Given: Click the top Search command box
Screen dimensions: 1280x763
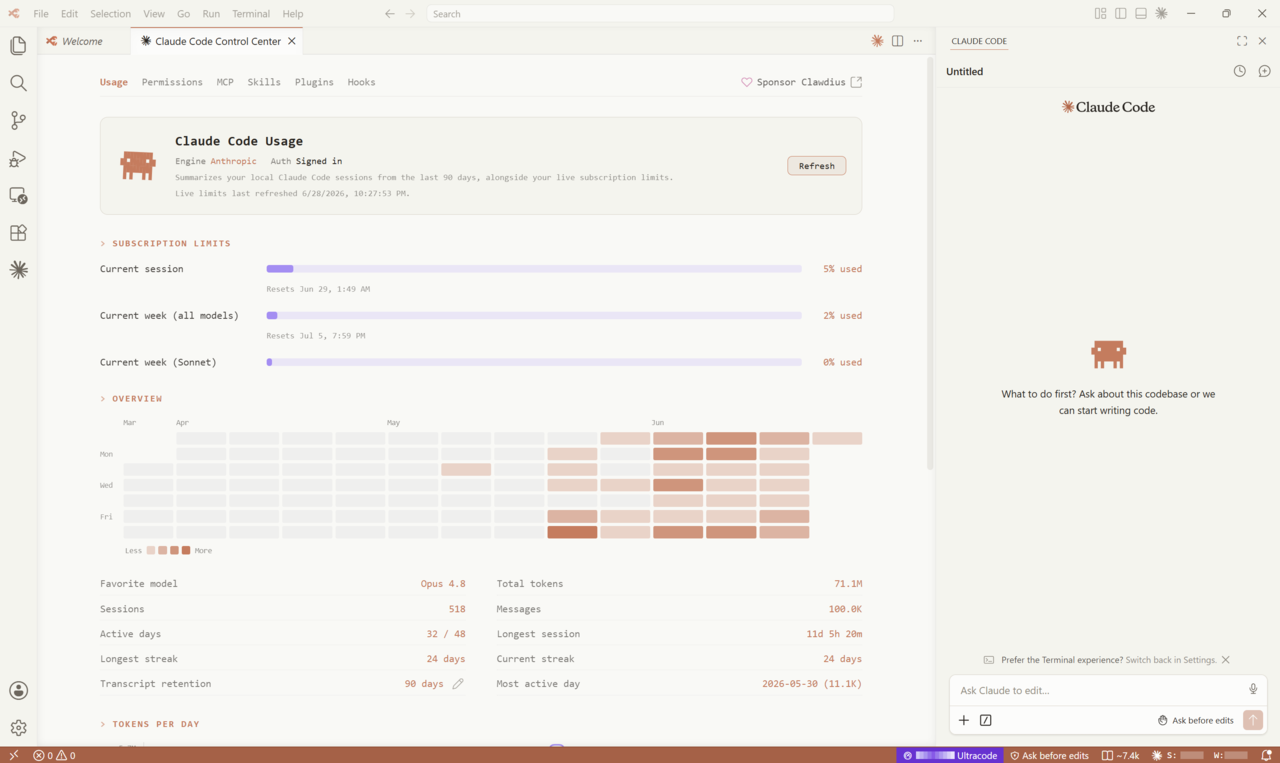Looking at the screenshot, I should [x=660, y=14].
